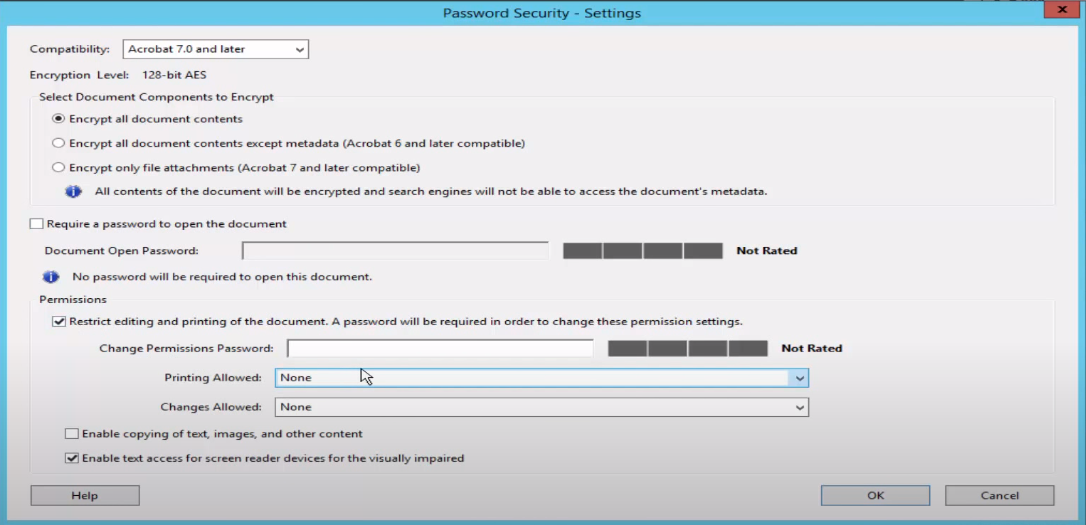Viewport: 1086px width, 525px height.
Task: Disable text access for screen reader devices
Action: tap(72, 459)
